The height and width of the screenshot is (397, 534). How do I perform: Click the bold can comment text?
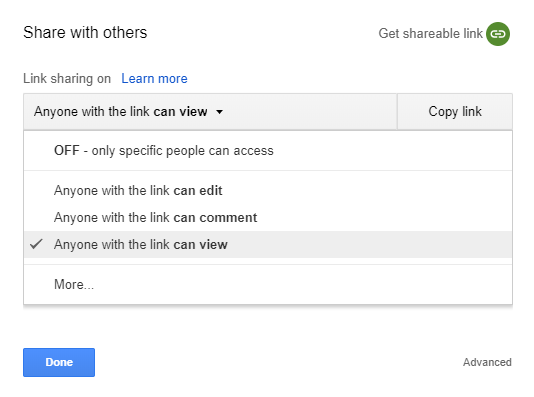pyautogui.click(x=215, y=218)
